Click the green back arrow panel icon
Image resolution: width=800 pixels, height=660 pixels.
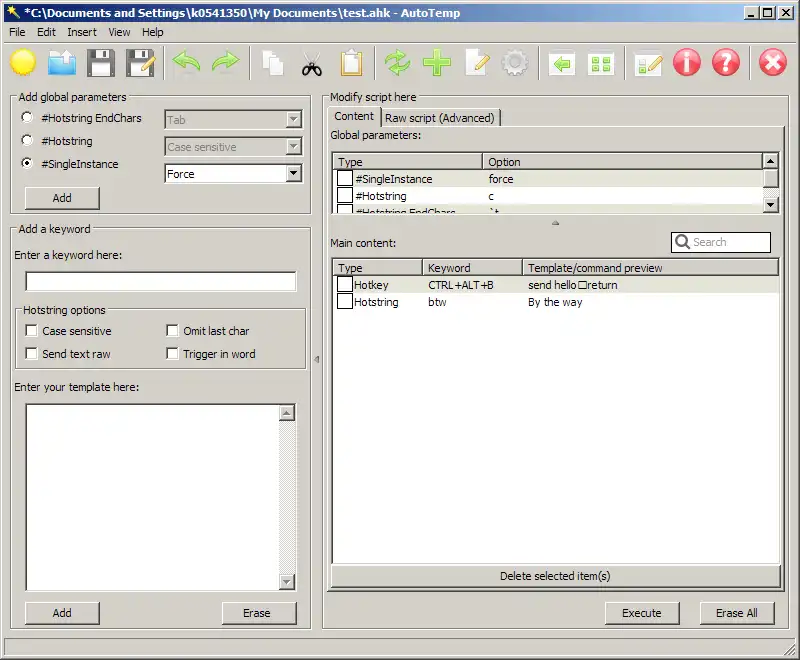tap(562, 63)
